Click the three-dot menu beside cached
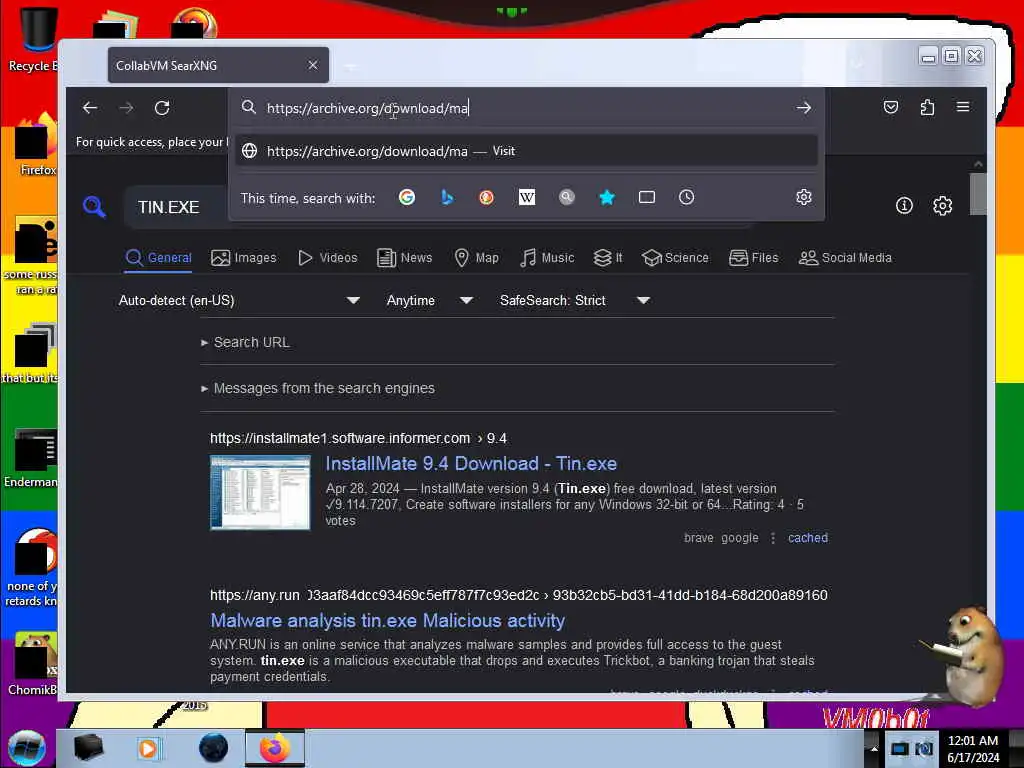Image resolution: width=1024 pixels, height=768 pixels. (773, 538)
